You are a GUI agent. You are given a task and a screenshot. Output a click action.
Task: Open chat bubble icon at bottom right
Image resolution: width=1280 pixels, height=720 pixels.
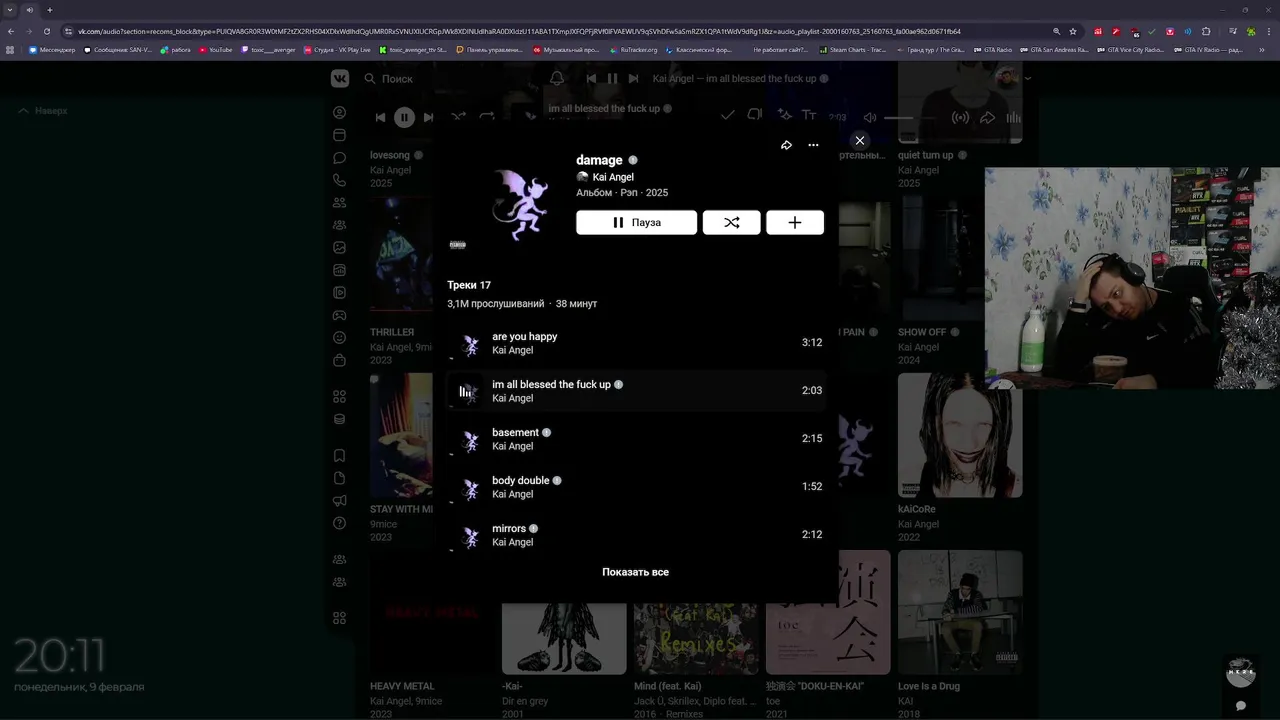point(1241,705)
